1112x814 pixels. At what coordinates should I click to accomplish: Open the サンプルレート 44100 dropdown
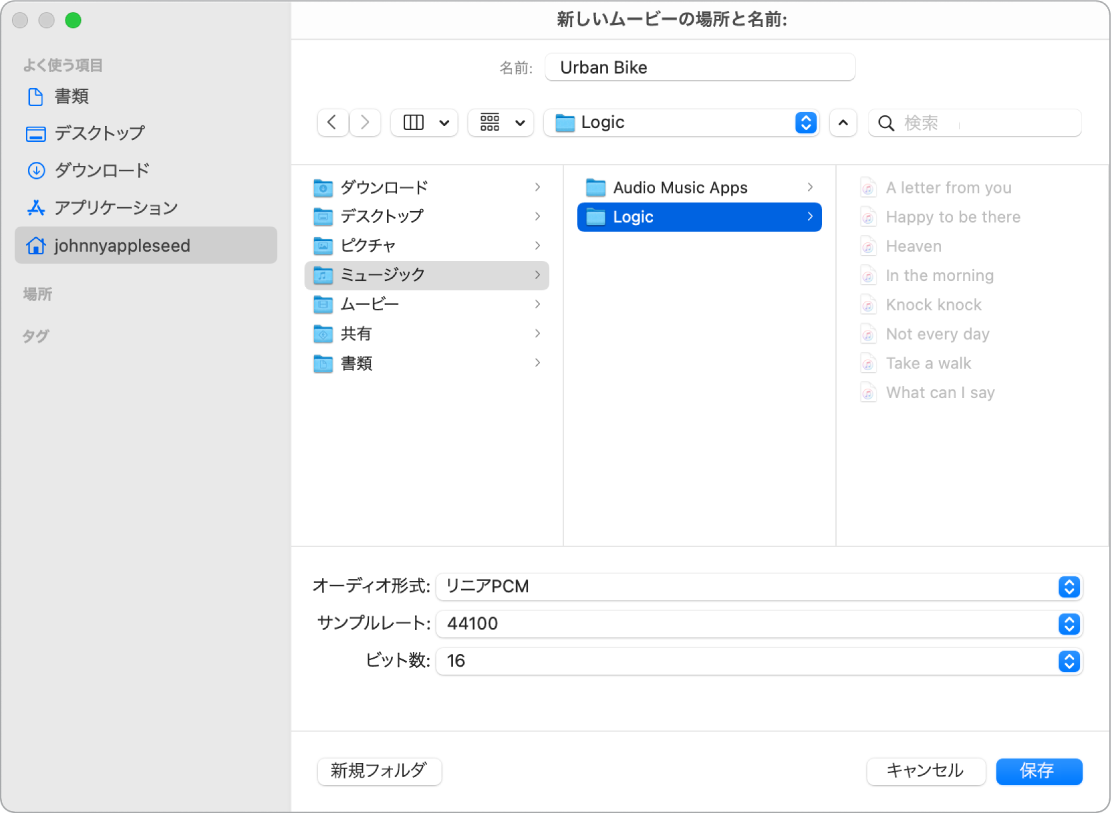pos(1068,624)
